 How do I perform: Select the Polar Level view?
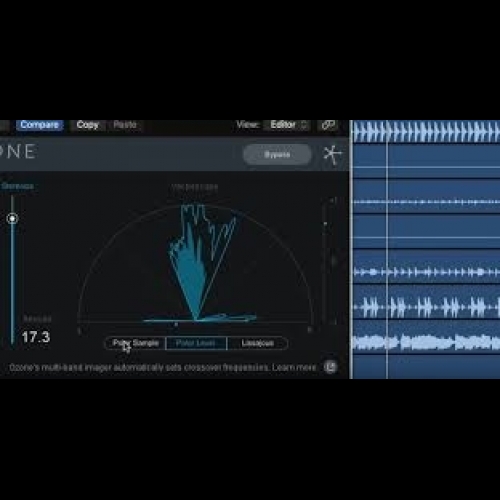[x=196, y=343]
